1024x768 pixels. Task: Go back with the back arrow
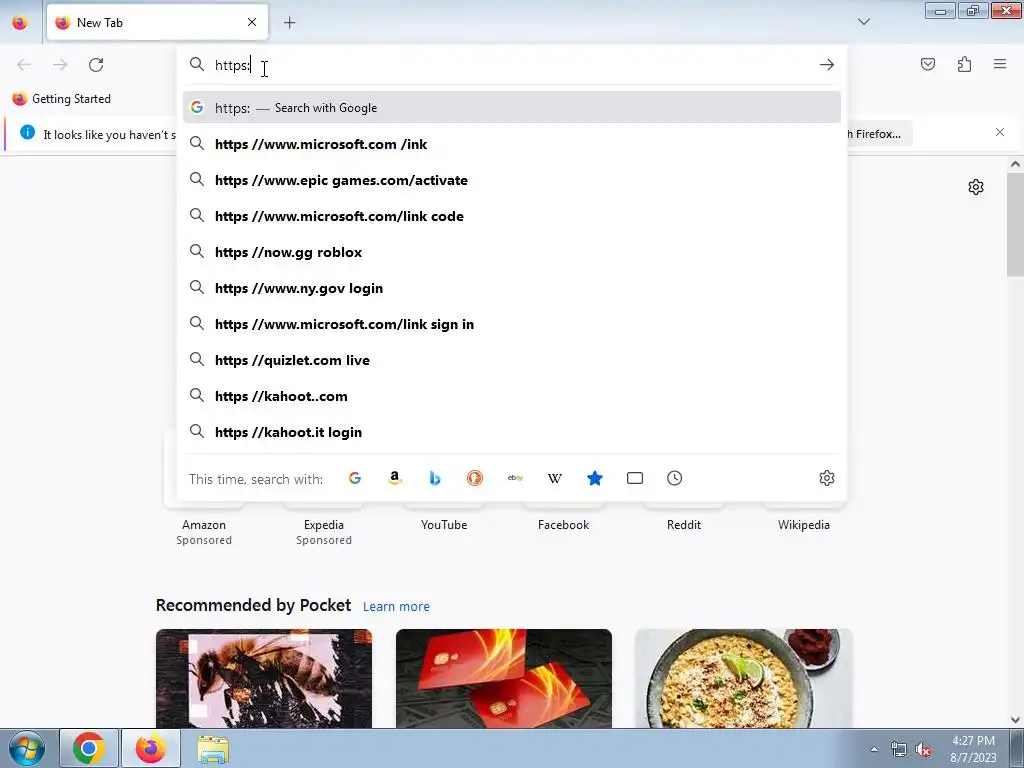[x=24, y=65]
